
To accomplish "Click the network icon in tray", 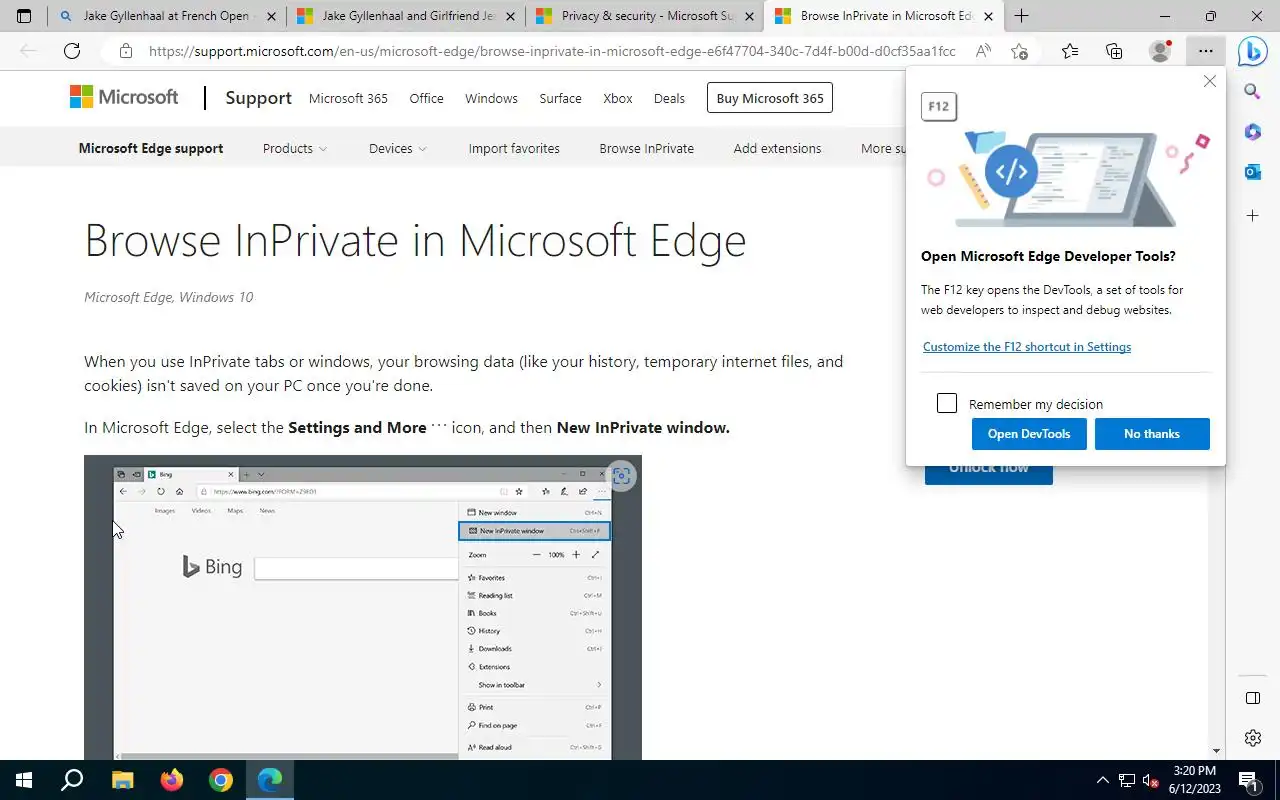I will [x=1126, y=780].
